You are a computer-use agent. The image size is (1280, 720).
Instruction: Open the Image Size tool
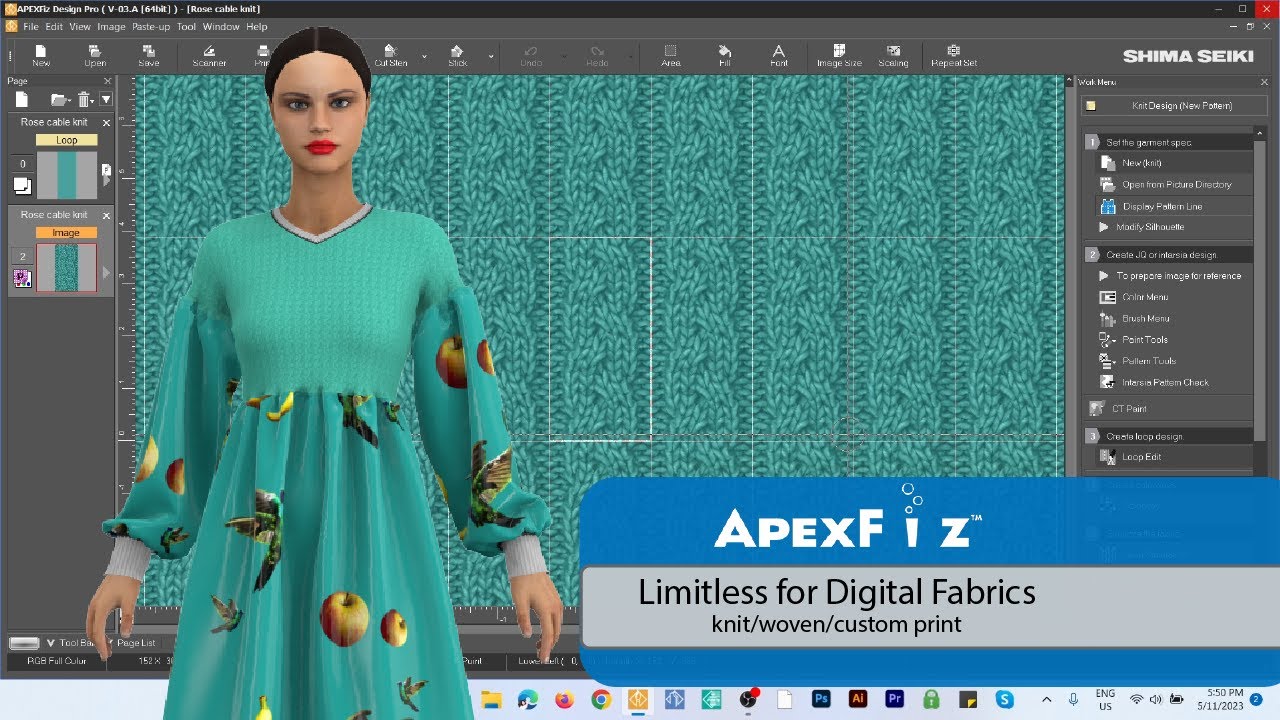tap(839, 54)
